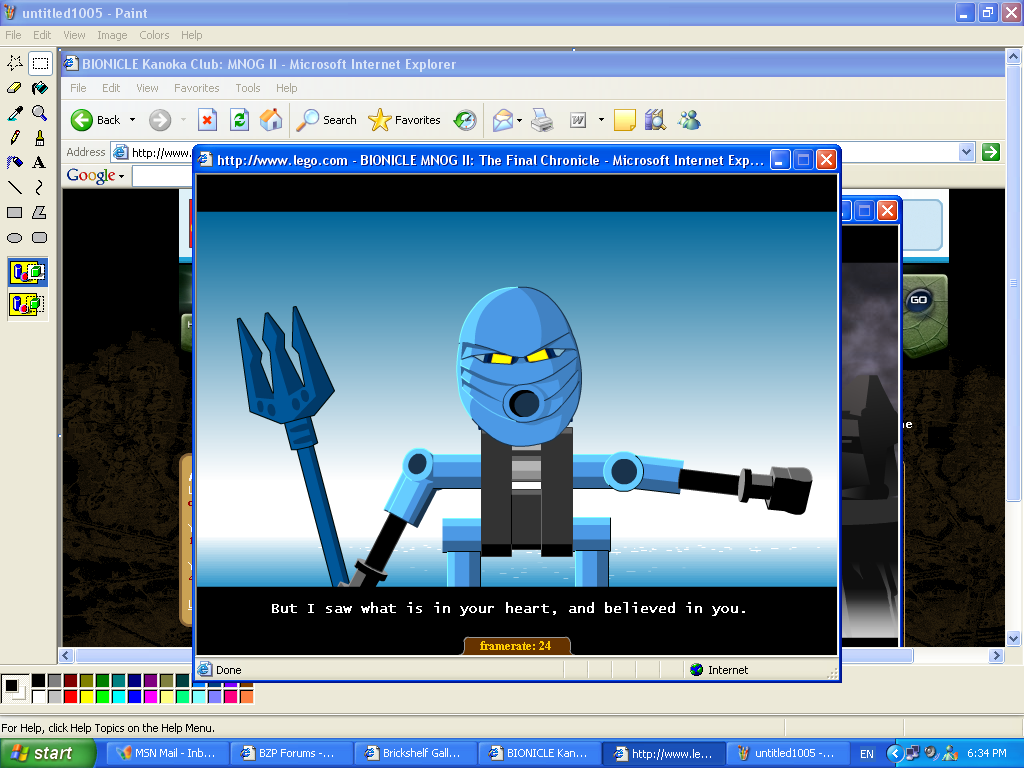Click the green Go arrow beside Address bar
Image resolution: width=1024 pixels, height=768 pixels.
(991, 152)
